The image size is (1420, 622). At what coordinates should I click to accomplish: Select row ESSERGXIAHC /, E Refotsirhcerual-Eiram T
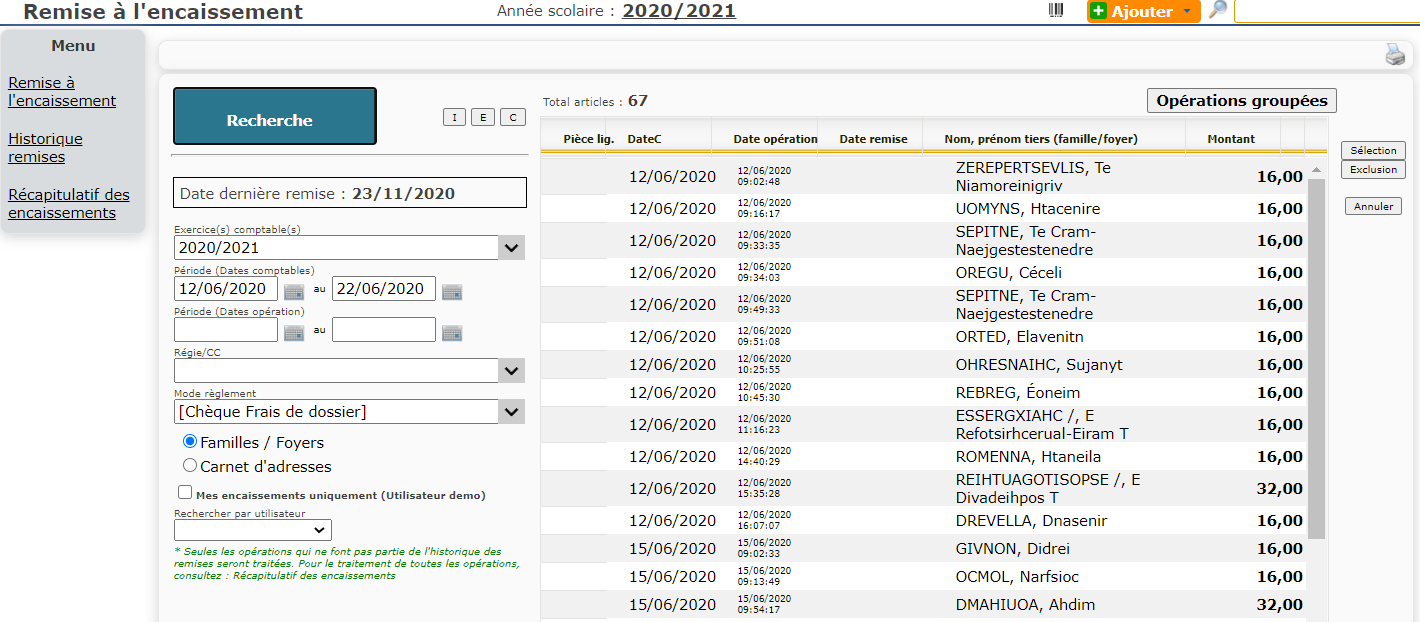point(923,424)
